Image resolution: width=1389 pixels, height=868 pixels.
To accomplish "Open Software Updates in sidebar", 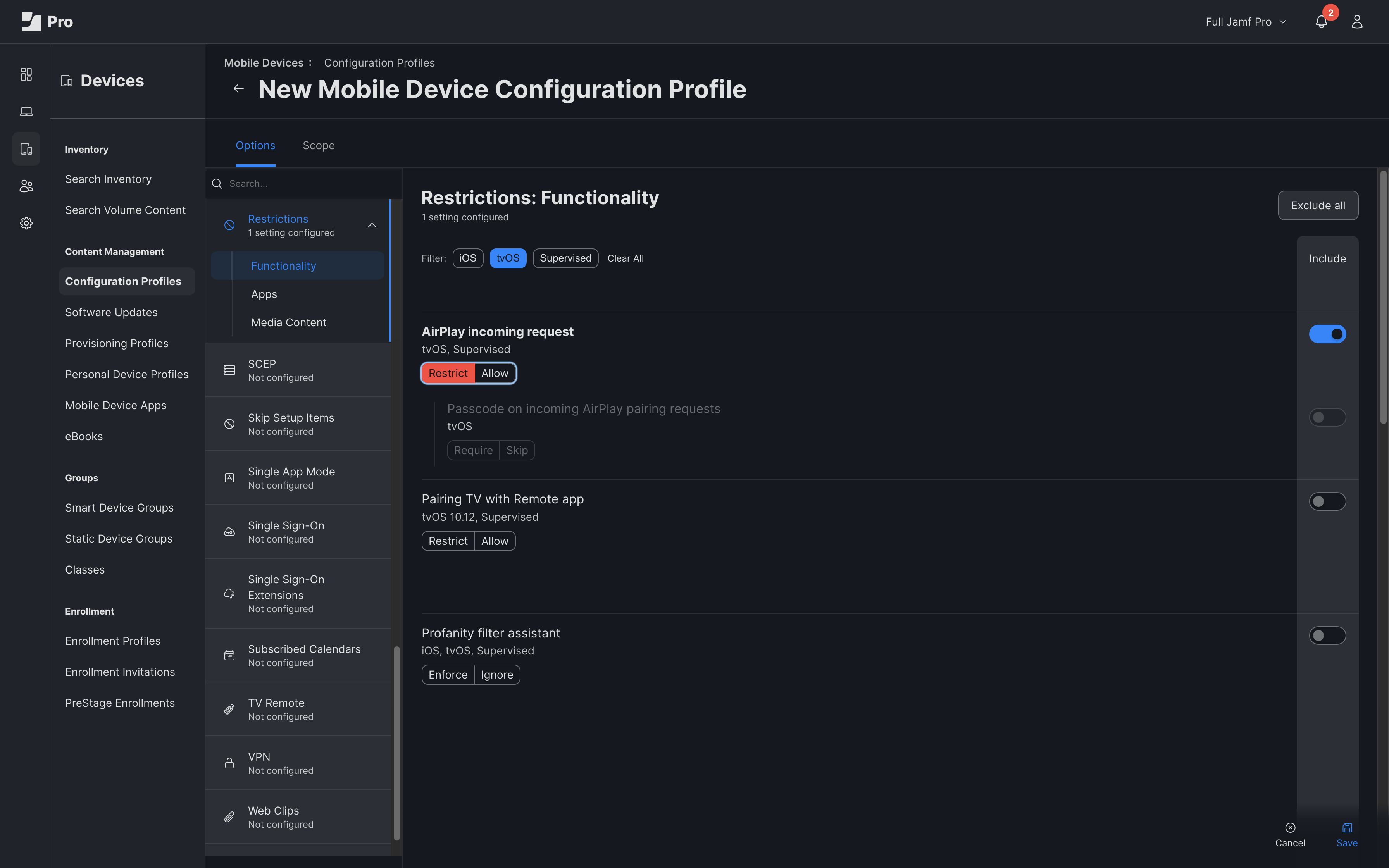I will click(x=111, y=312).
